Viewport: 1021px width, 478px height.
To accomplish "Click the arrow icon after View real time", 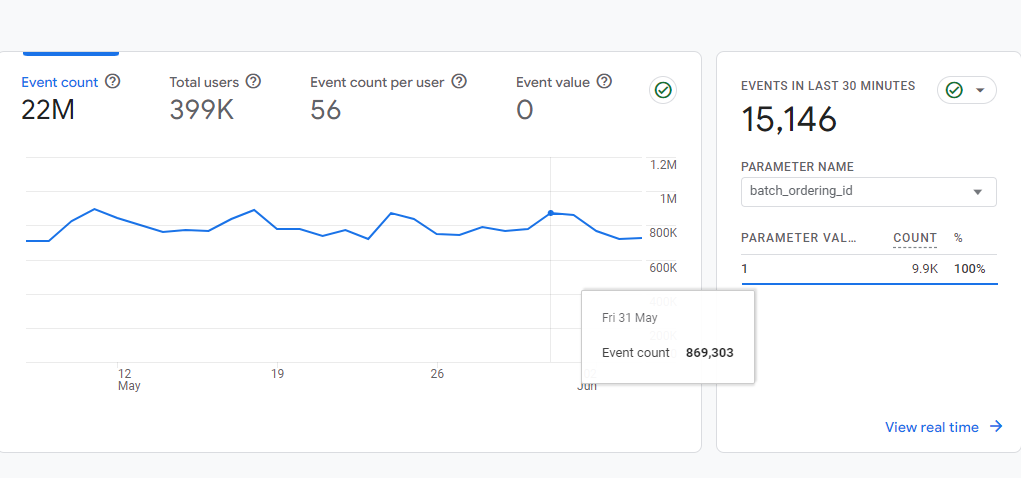I will tap(996, 427).
